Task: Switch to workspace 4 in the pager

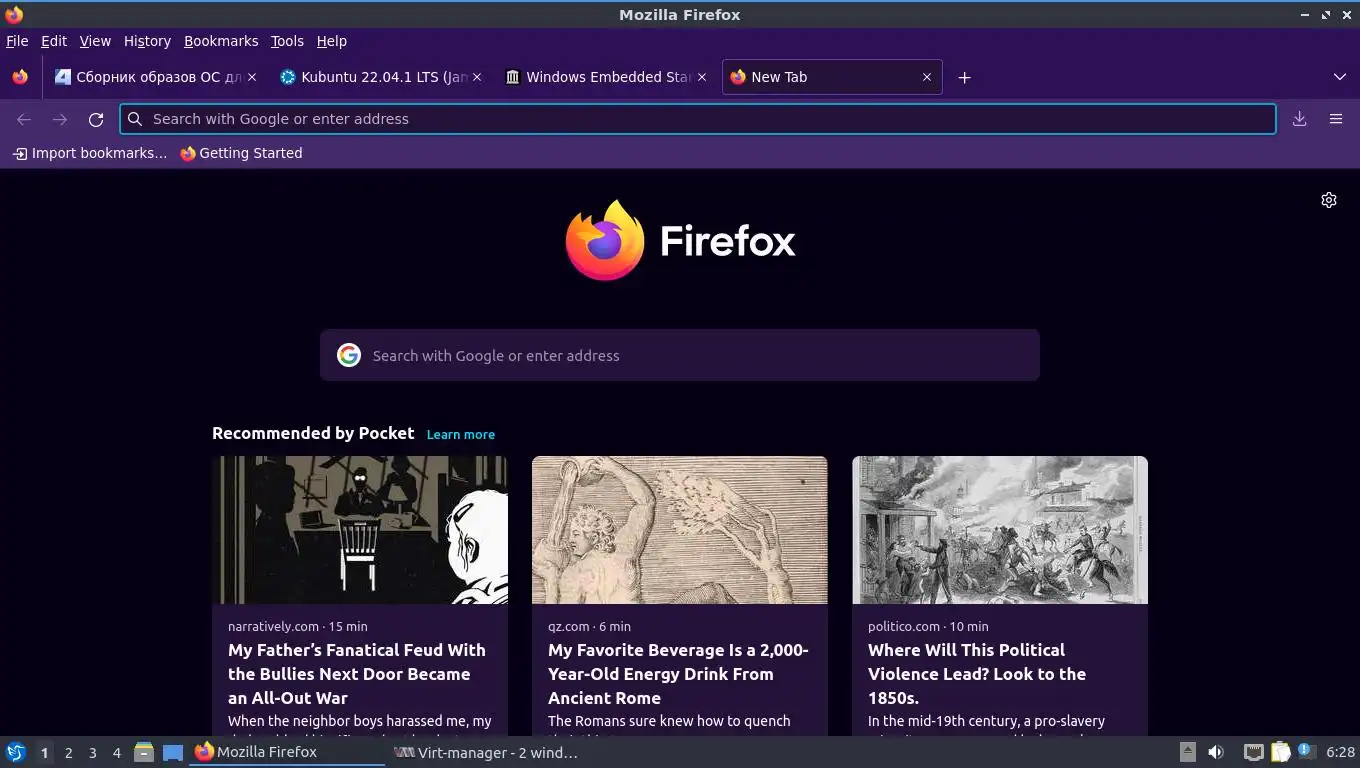Action: click(x=116, y=752)
